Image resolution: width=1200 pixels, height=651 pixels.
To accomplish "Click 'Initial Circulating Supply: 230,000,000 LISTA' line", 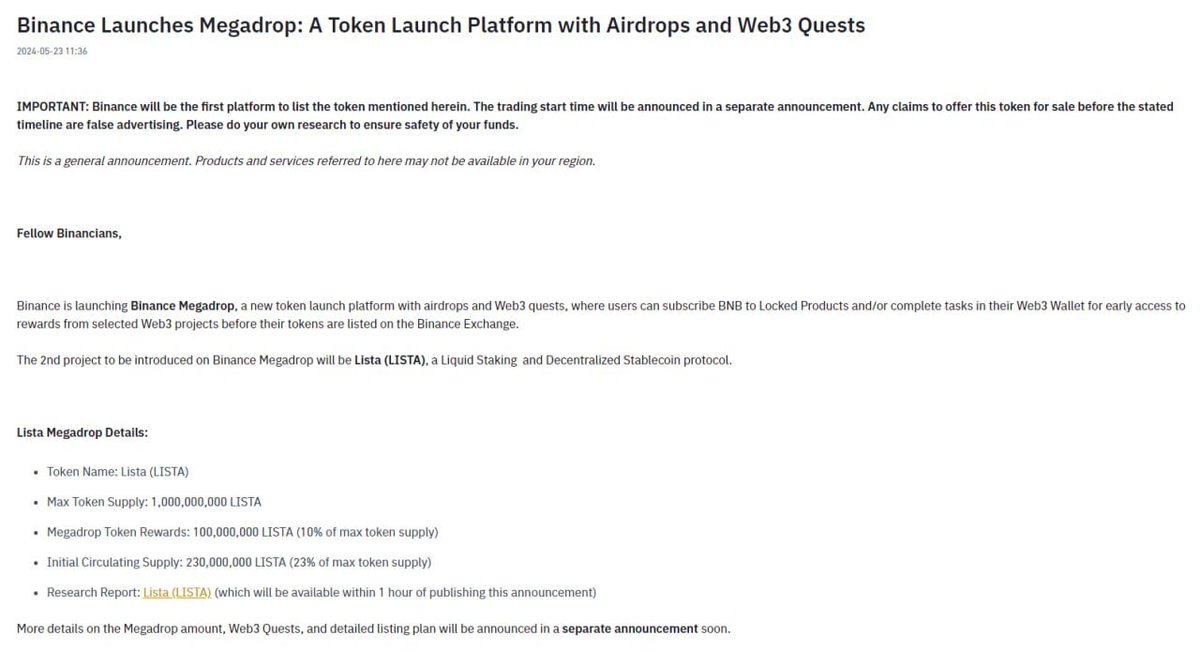I will pos(239,562).
